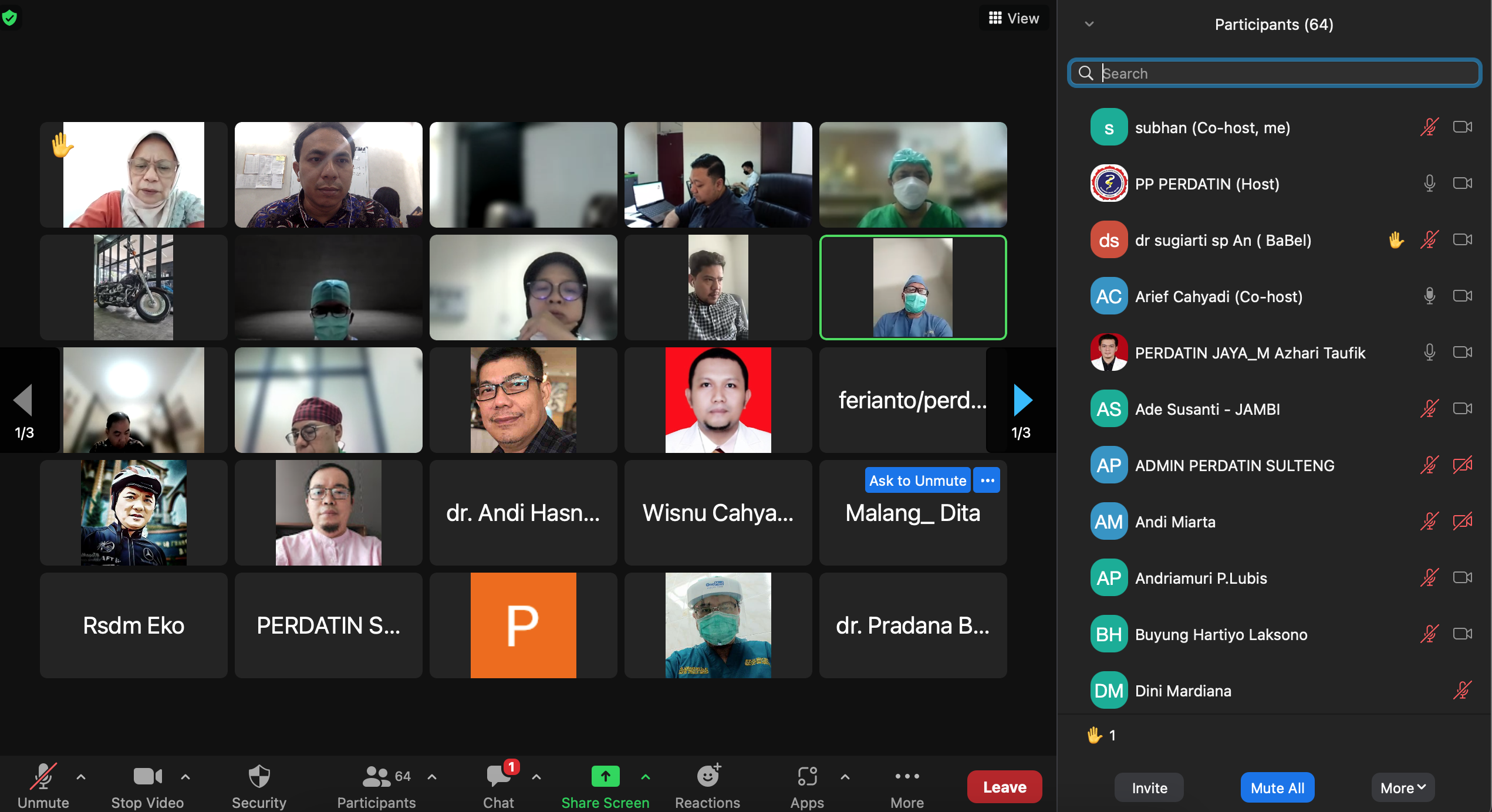Toggle Unmute microphone button

pyautogui.click(x=43, y=777)
